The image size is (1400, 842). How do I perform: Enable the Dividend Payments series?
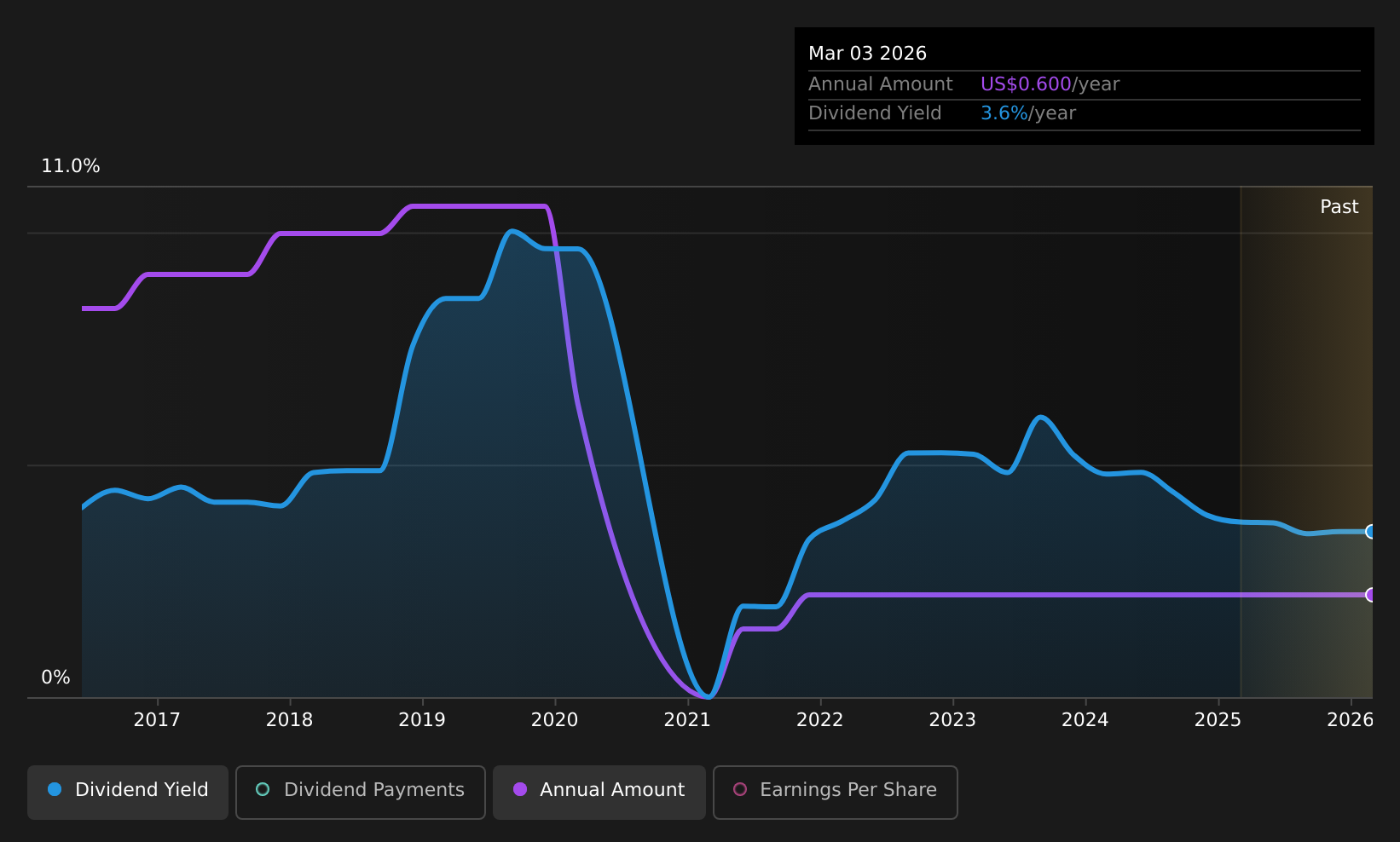[361, 792]
